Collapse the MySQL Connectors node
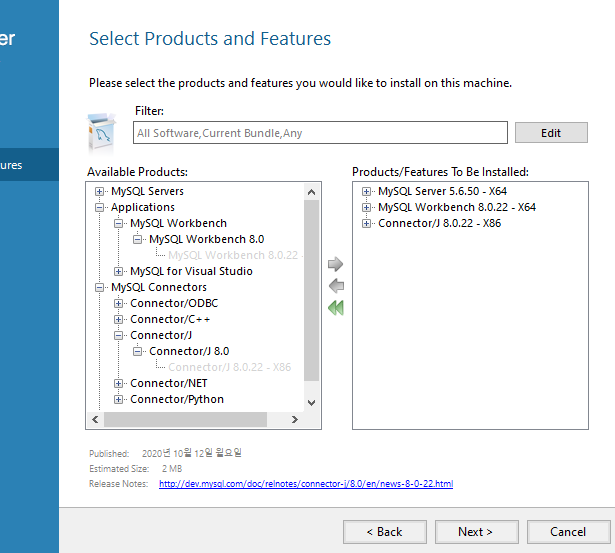The height and width of the screenshot is (553, 615). (99, 287)
